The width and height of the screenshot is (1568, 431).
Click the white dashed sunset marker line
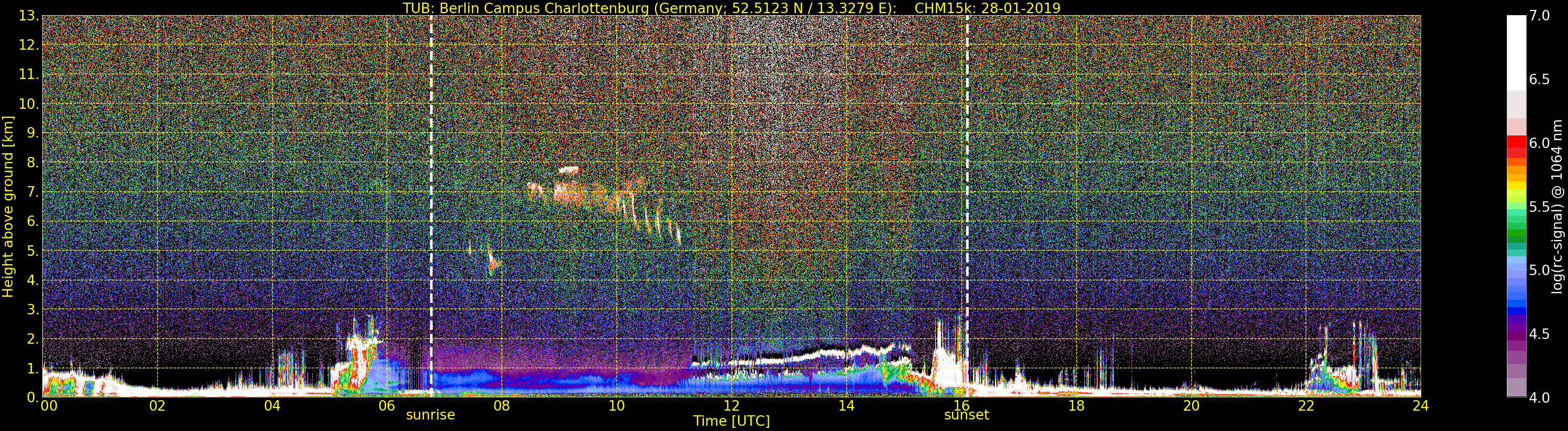[x=967, y=206]
